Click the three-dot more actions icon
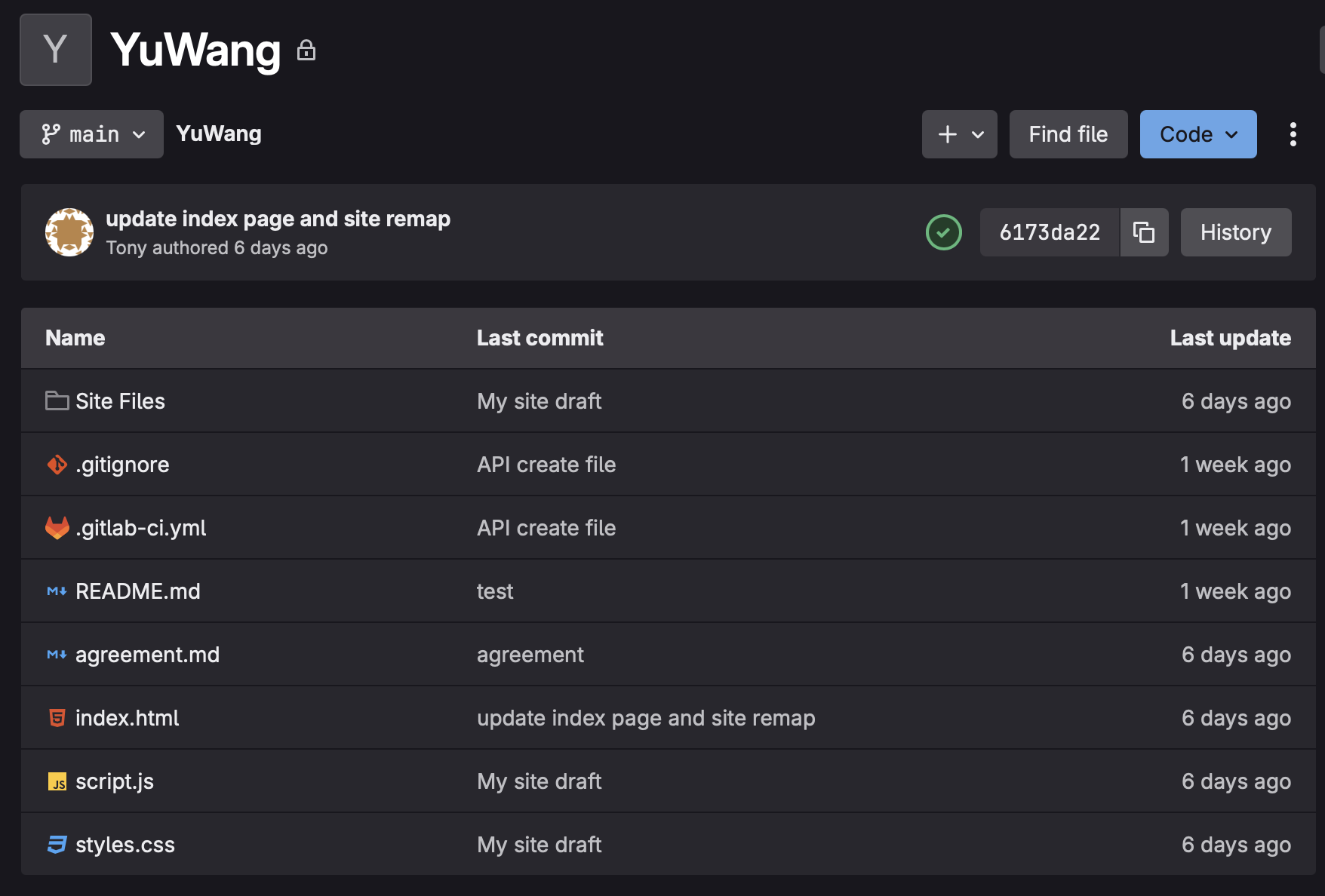This screenshot has width=1325, height=896. pos(1293,134)
